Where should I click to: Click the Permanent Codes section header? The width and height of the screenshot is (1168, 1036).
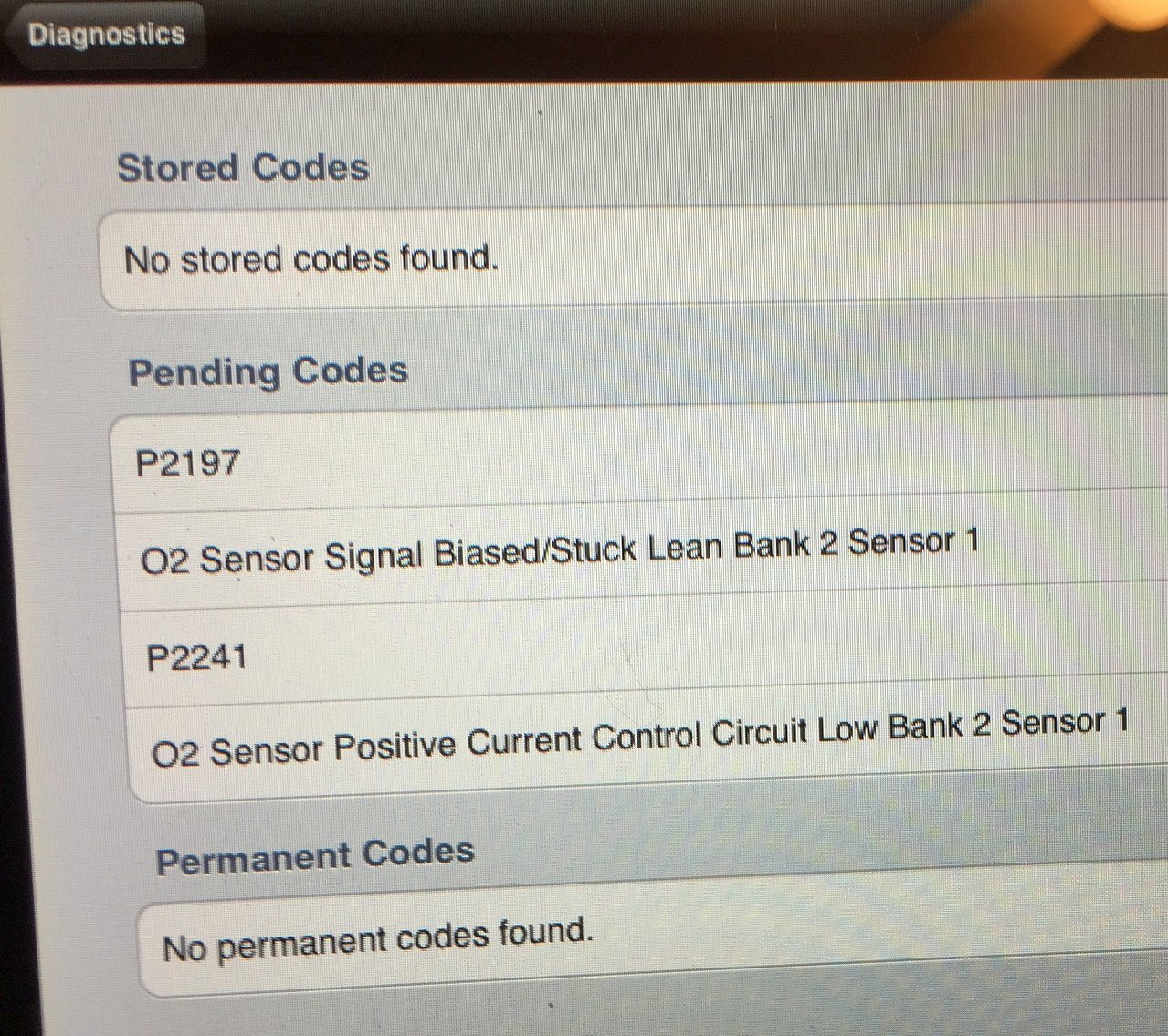315,855
